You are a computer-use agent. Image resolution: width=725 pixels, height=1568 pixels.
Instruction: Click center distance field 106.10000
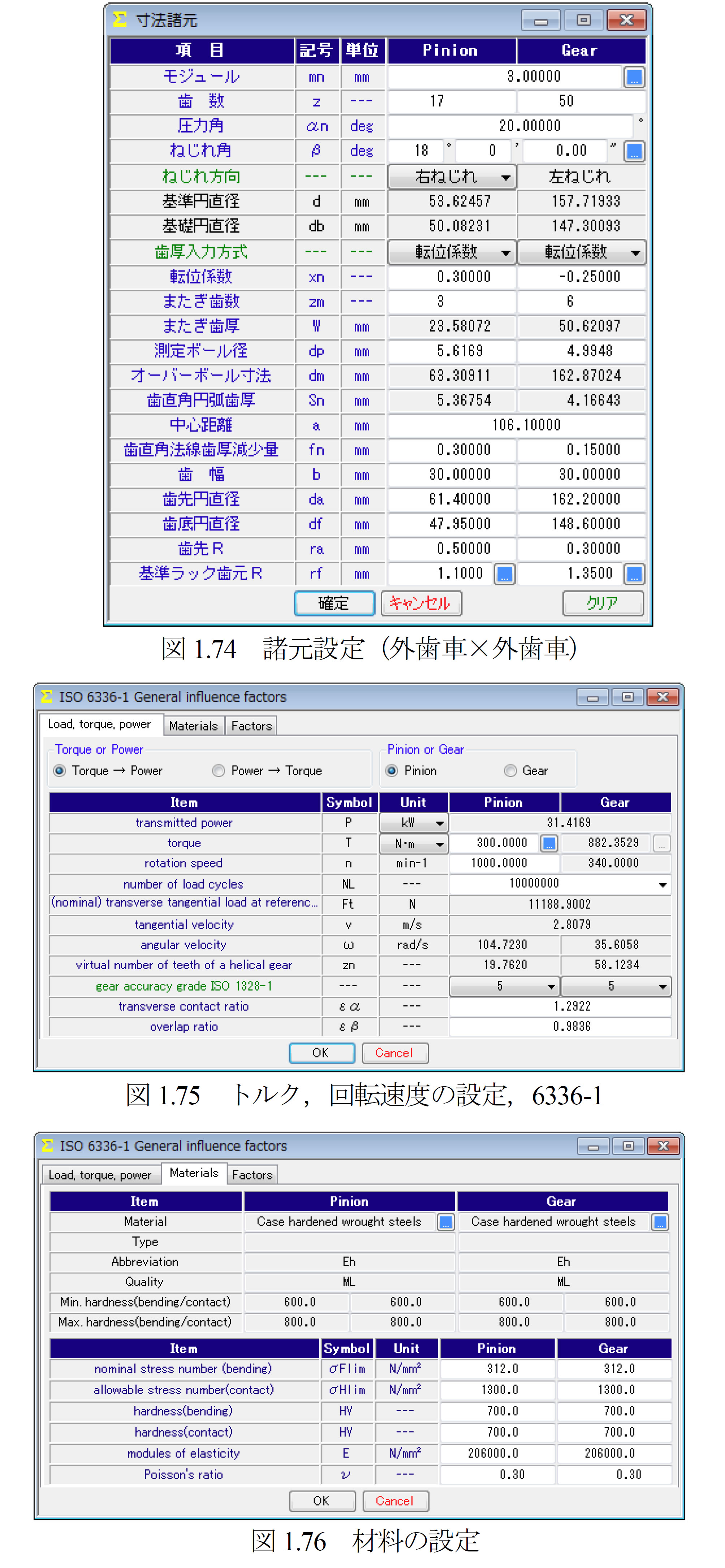coord(517,425)
